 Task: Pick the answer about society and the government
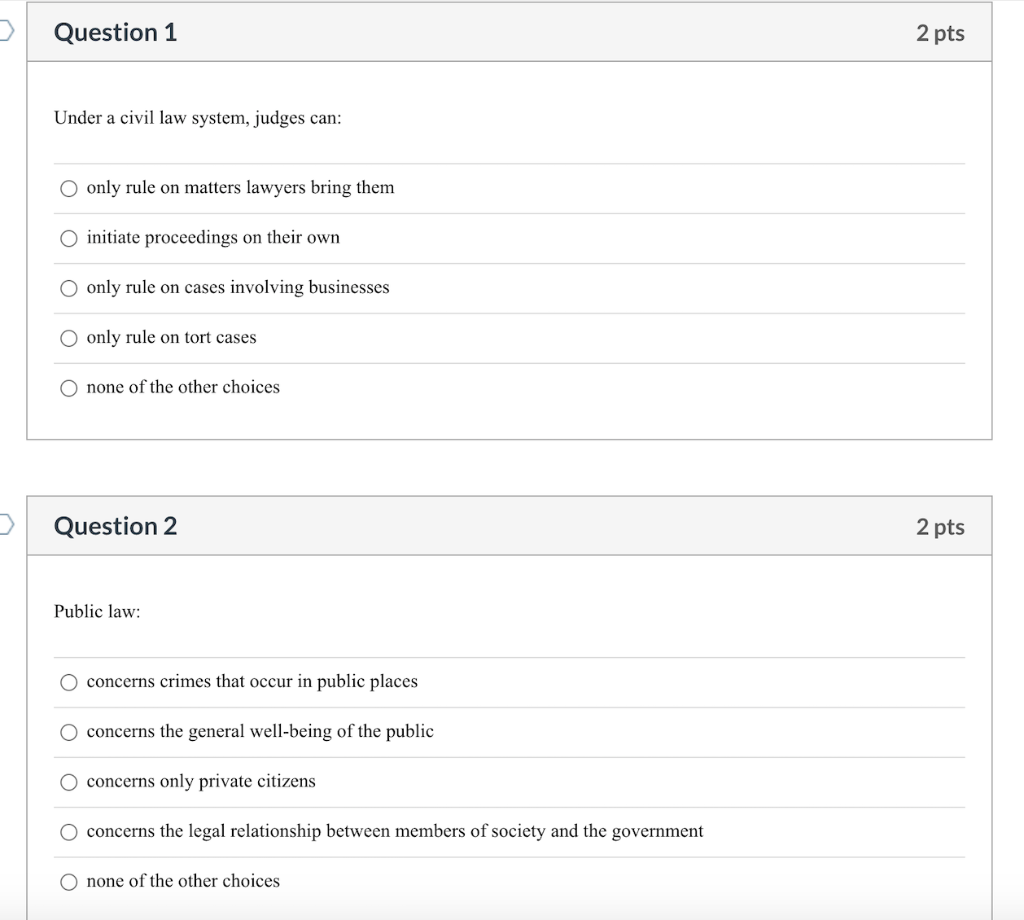(68, 832)
